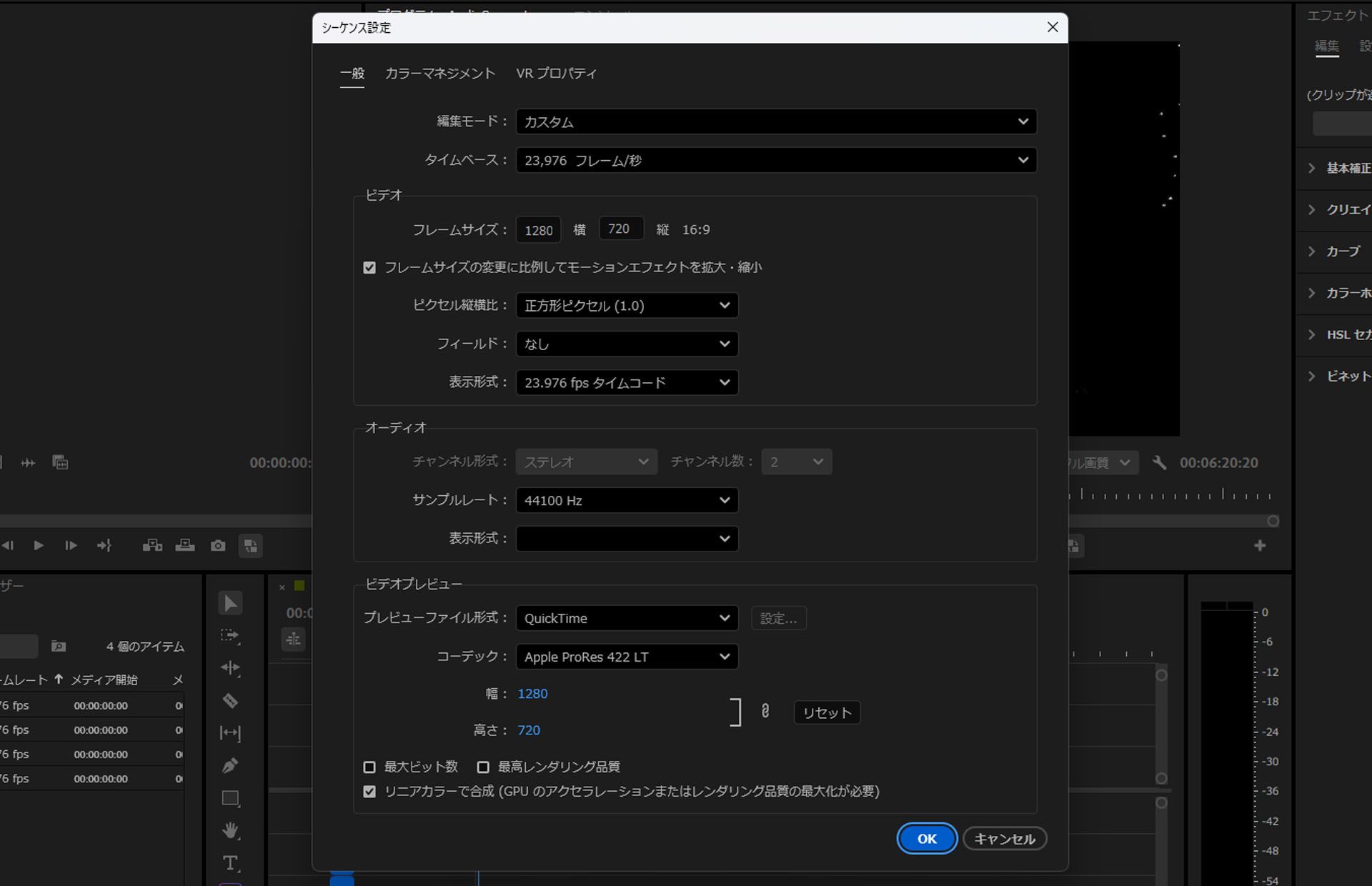Open the ピクセル縦横比 dropdown
1372x886 pixels.
(627, 305)
